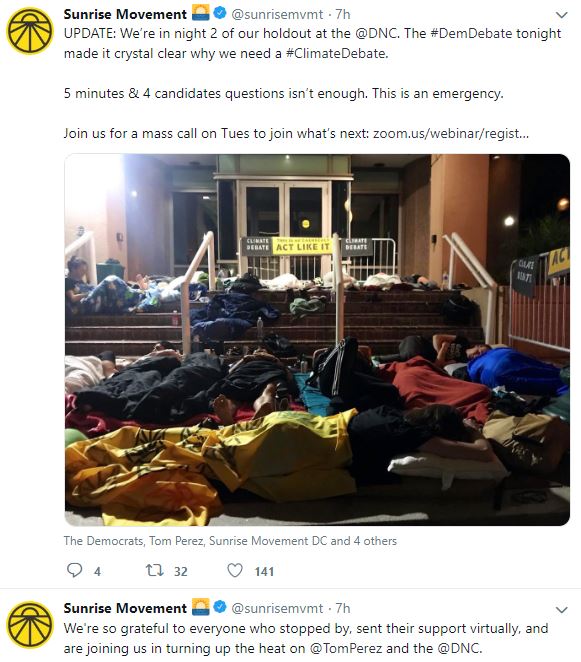The height and width of the screenshot is (662, 581).
Task: Retweet the night 2 holdout update tweet
Action: (x=155, y=570)
